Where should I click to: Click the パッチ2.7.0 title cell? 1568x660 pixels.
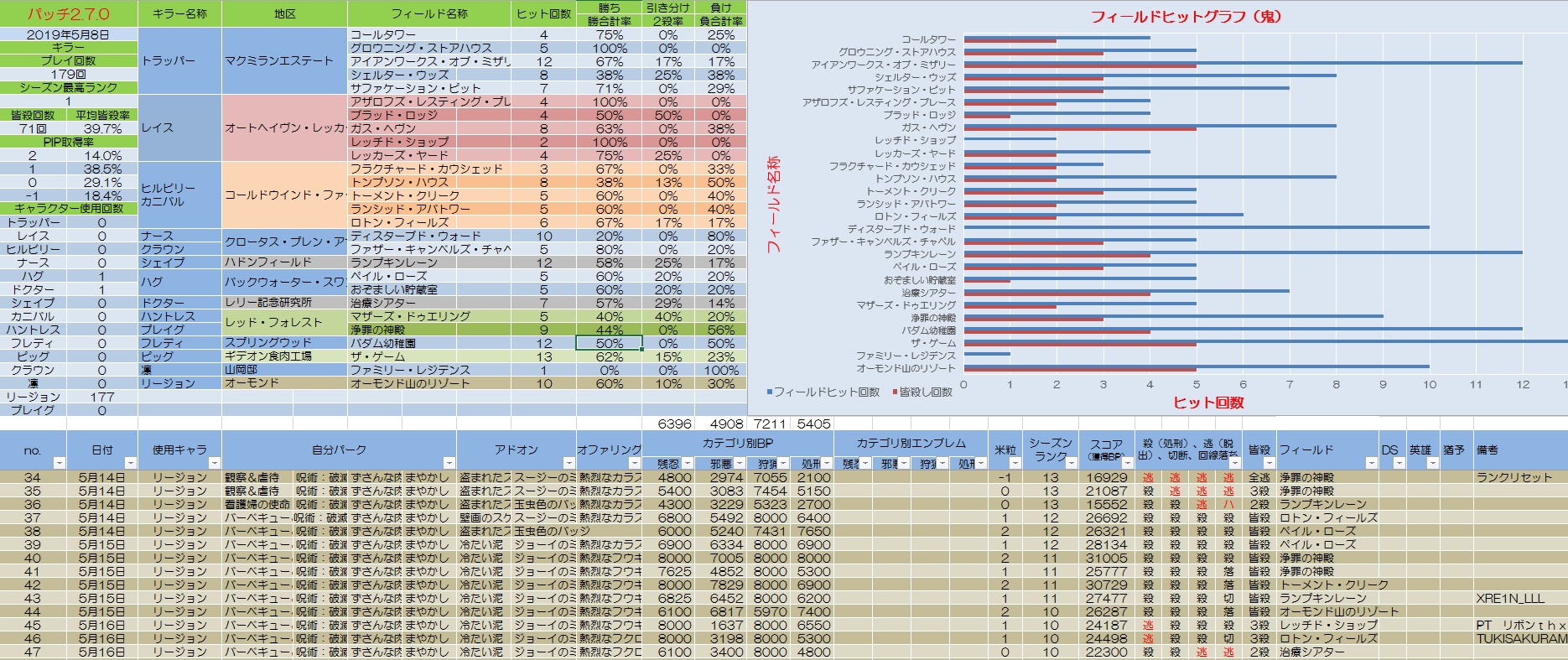coord(69,14)
